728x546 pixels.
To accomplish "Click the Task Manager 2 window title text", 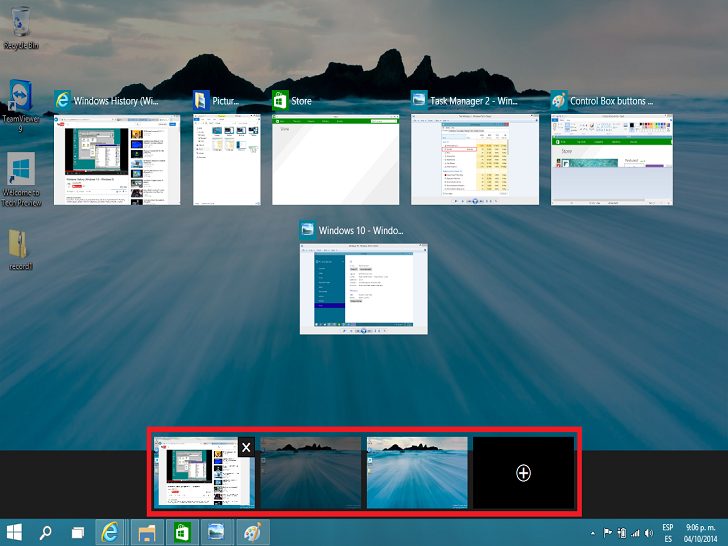I will (474, 101).
